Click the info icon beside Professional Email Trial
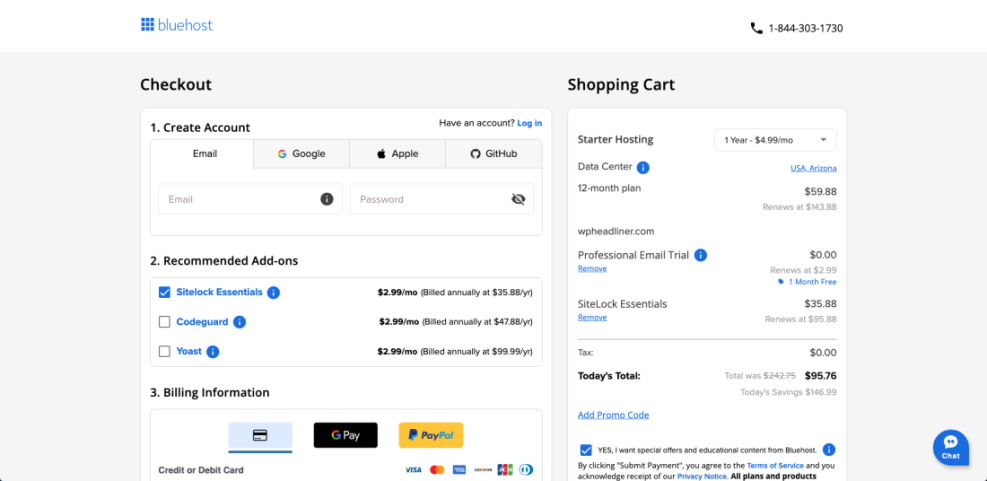This screenshot has width=987, height=481. click(701, 255)
